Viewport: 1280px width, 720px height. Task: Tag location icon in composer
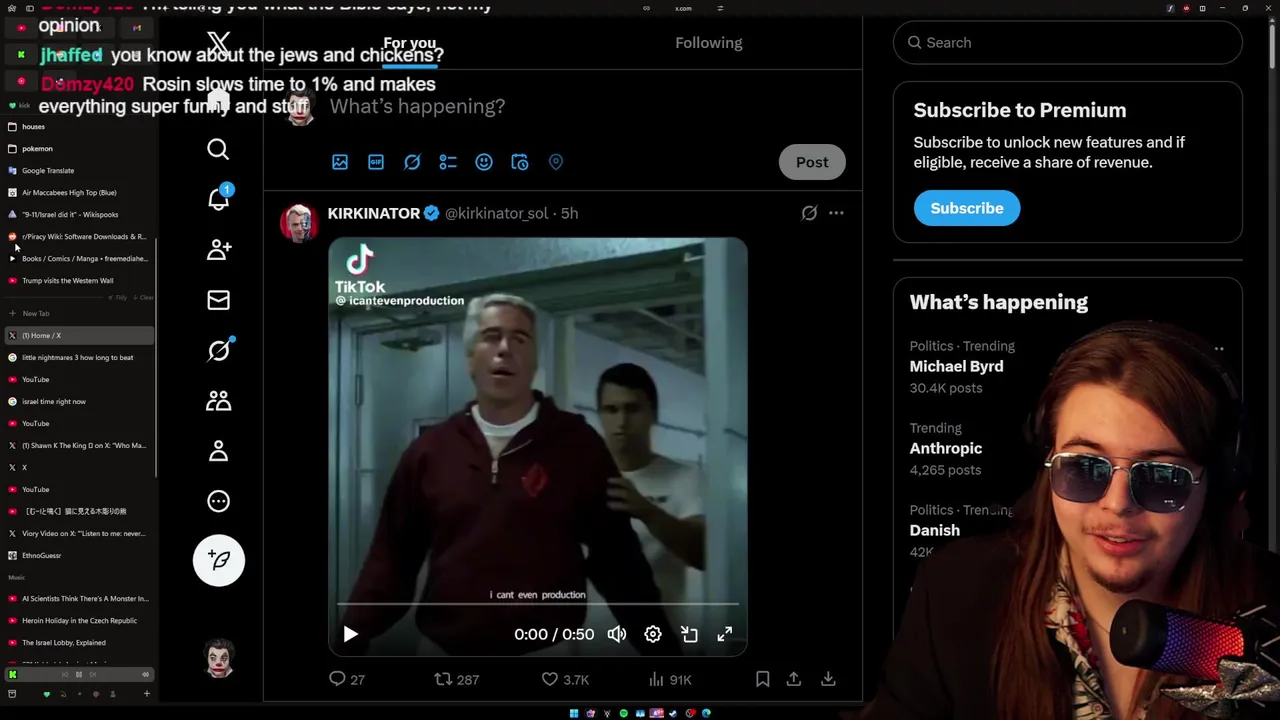coord(556,162)
